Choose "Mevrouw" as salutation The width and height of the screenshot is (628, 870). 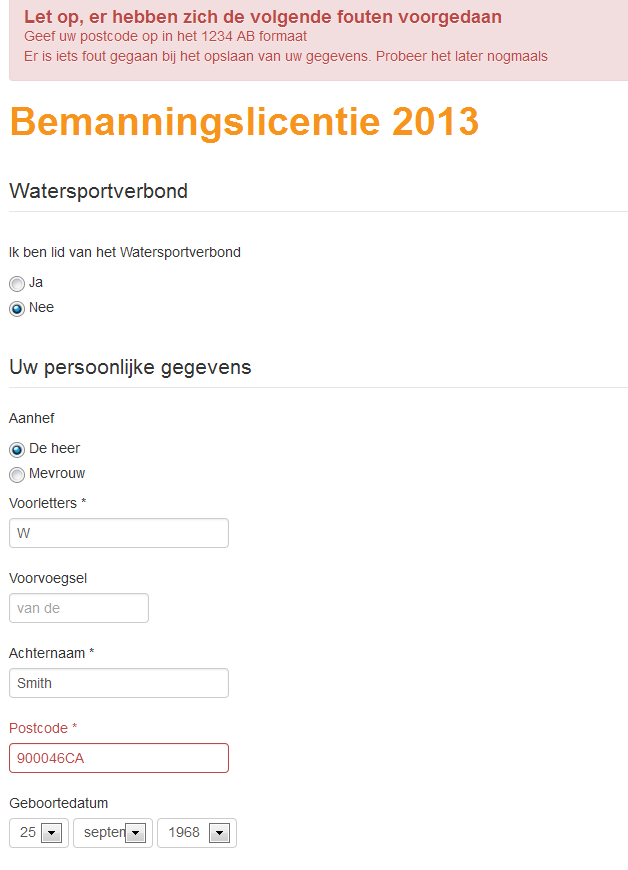[17, 475]
